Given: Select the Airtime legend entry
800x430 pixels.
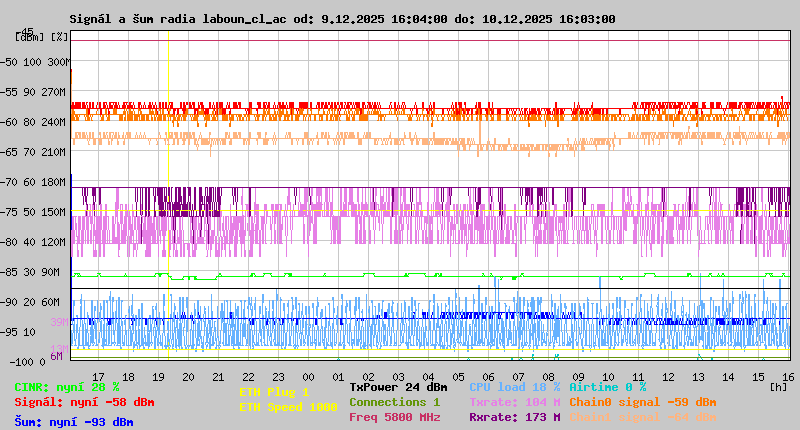Looking at the screenshot, I should [607, 387].
